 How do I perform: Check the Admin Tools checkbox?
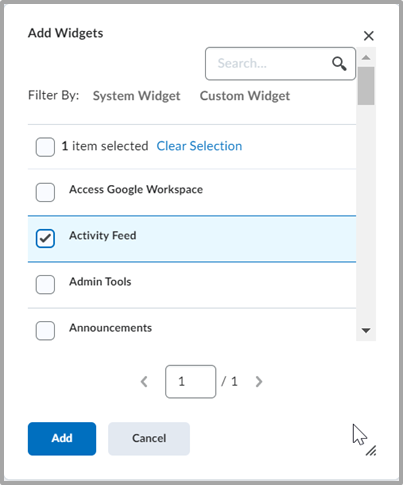[45, 284]
